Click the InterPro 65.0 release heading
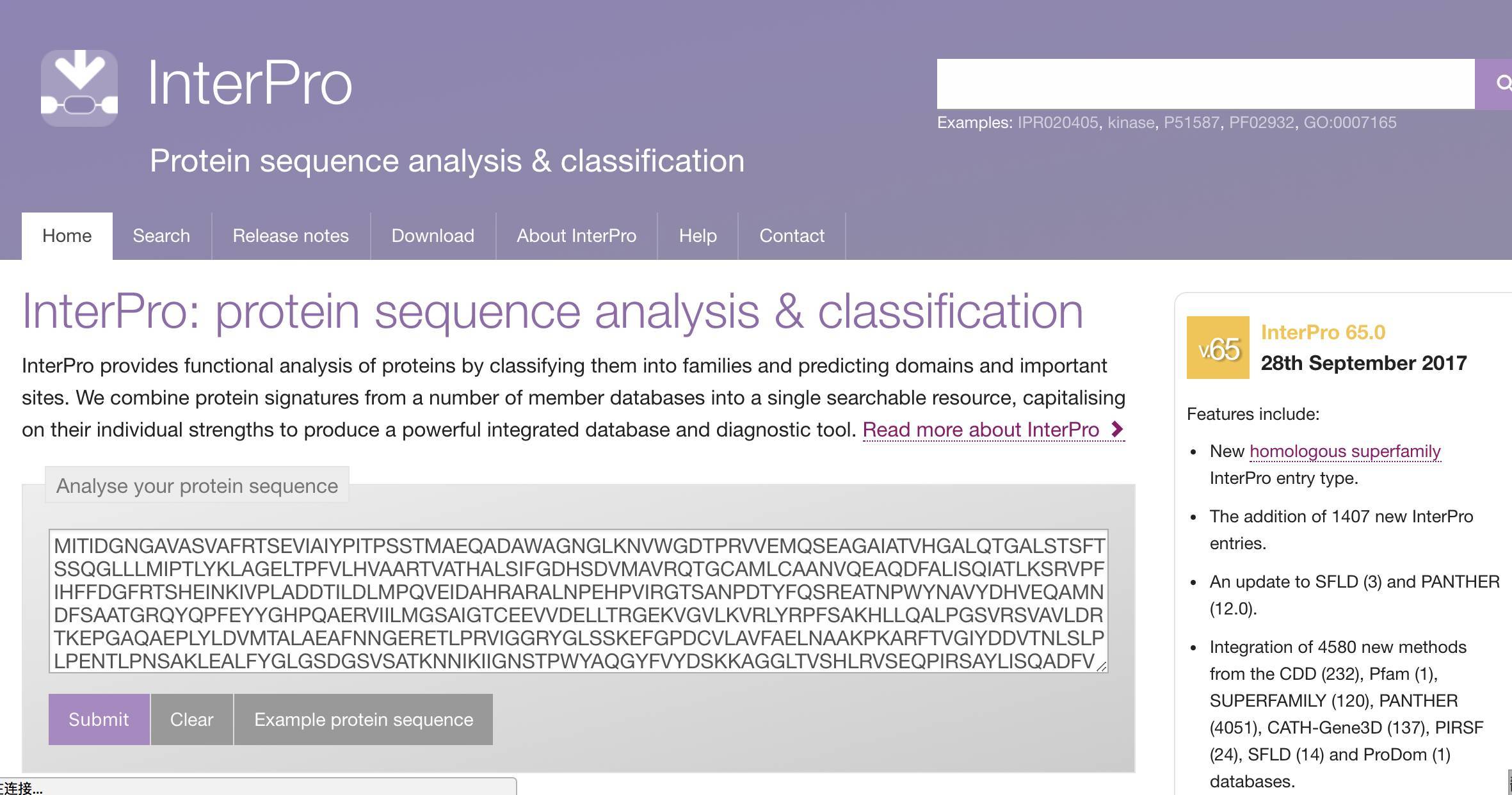1512x795 pixels. pyautogui.click(x=1323, y=332)
